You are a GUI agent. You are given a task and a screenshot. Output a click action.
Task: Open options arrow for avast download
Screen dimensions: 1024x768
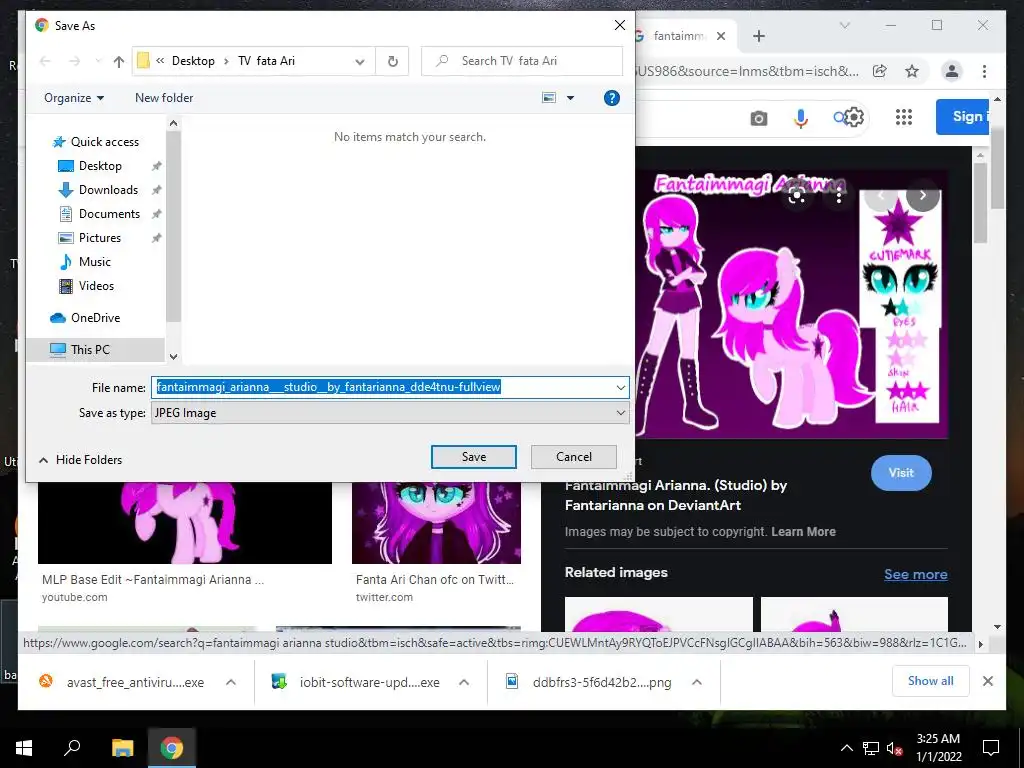point(231,682)
